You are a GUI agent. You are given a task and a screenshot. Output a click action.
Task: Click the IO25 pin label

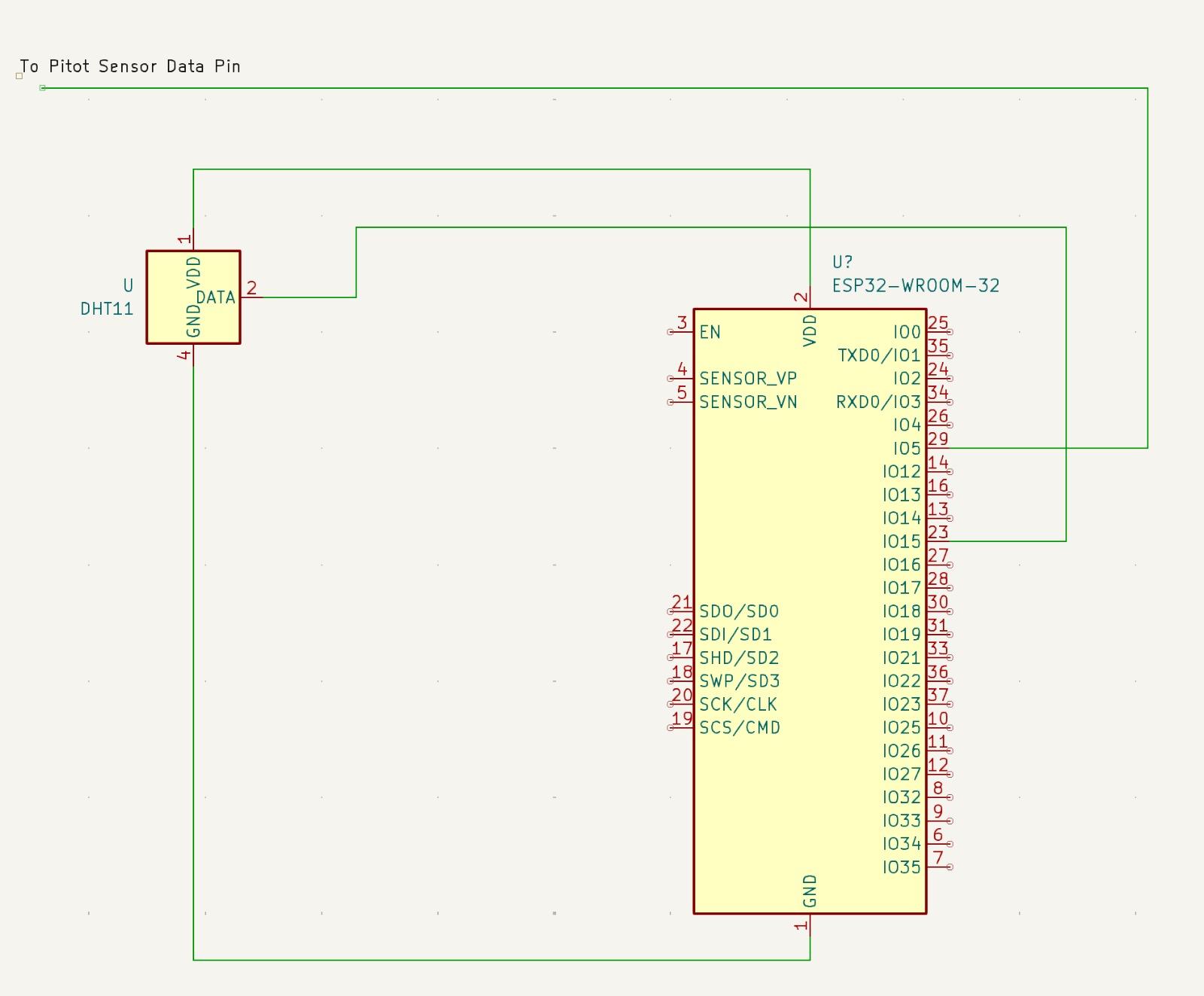[x=901, y=728]
